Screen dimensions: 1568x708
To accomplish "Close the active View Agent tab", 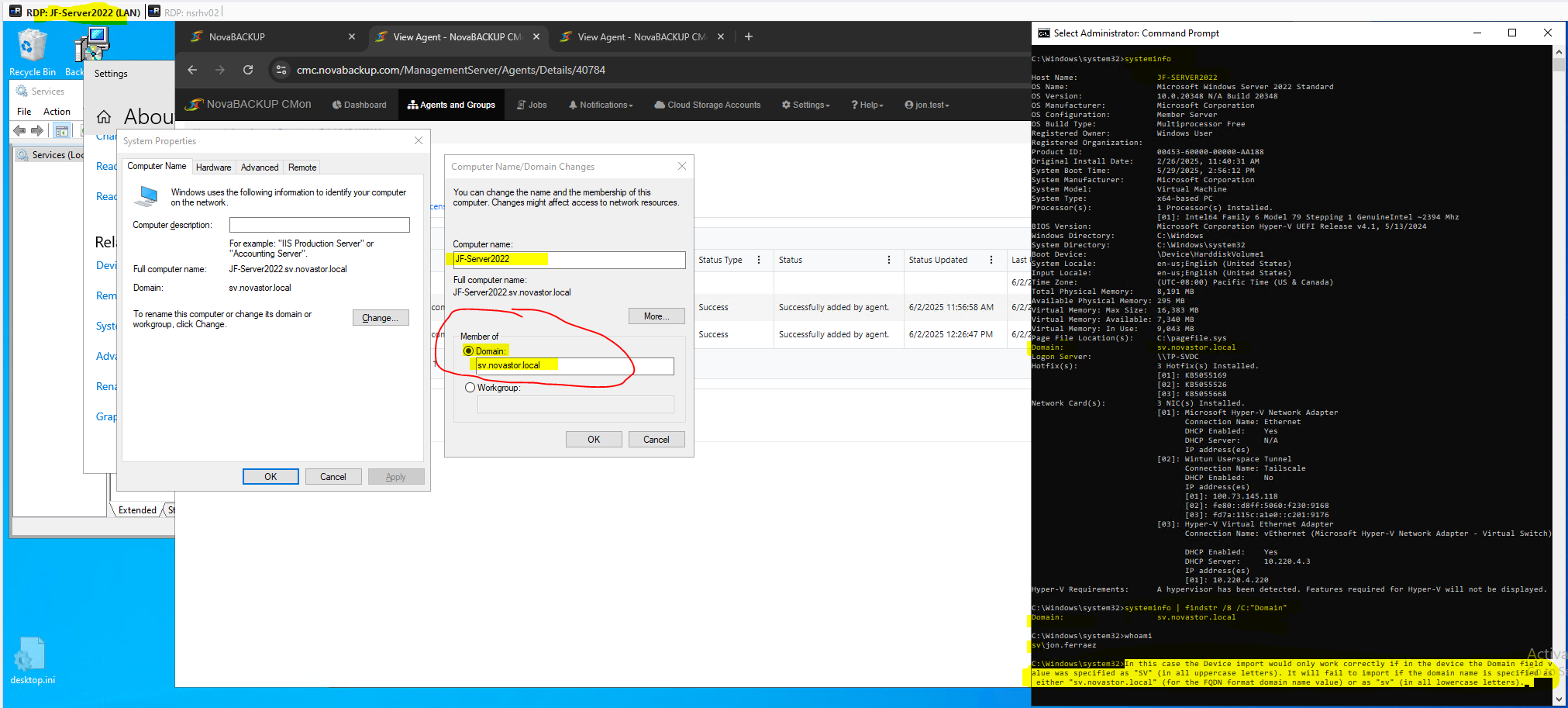I will click(x=536, y=36).
